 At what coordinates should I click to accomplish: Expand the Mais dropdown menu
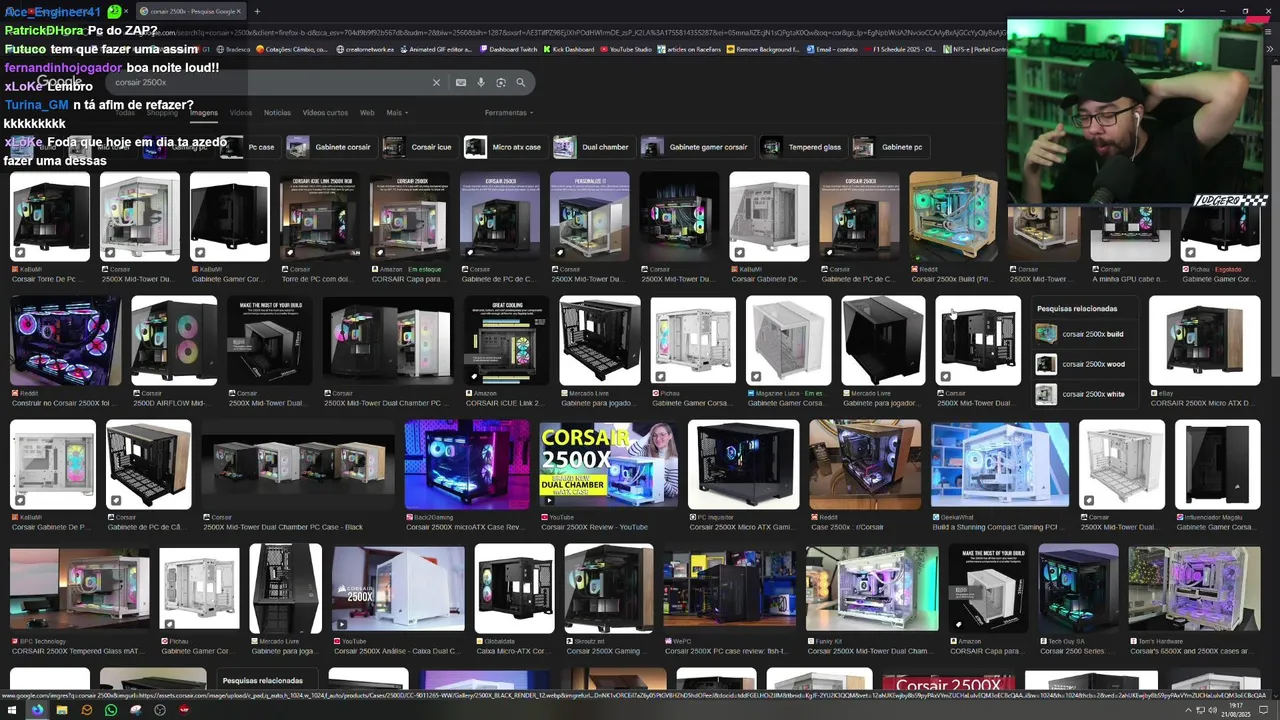pyautogui.click(x=397, y=113)
